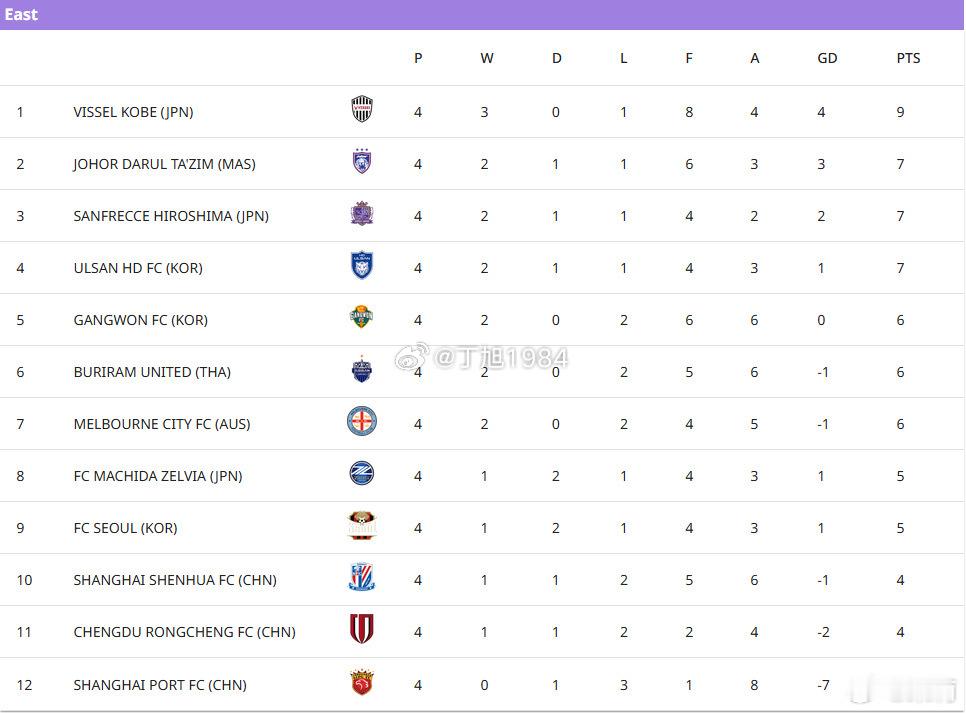Click the Chengdu Rongcheng FC red crest

[362, 629]
